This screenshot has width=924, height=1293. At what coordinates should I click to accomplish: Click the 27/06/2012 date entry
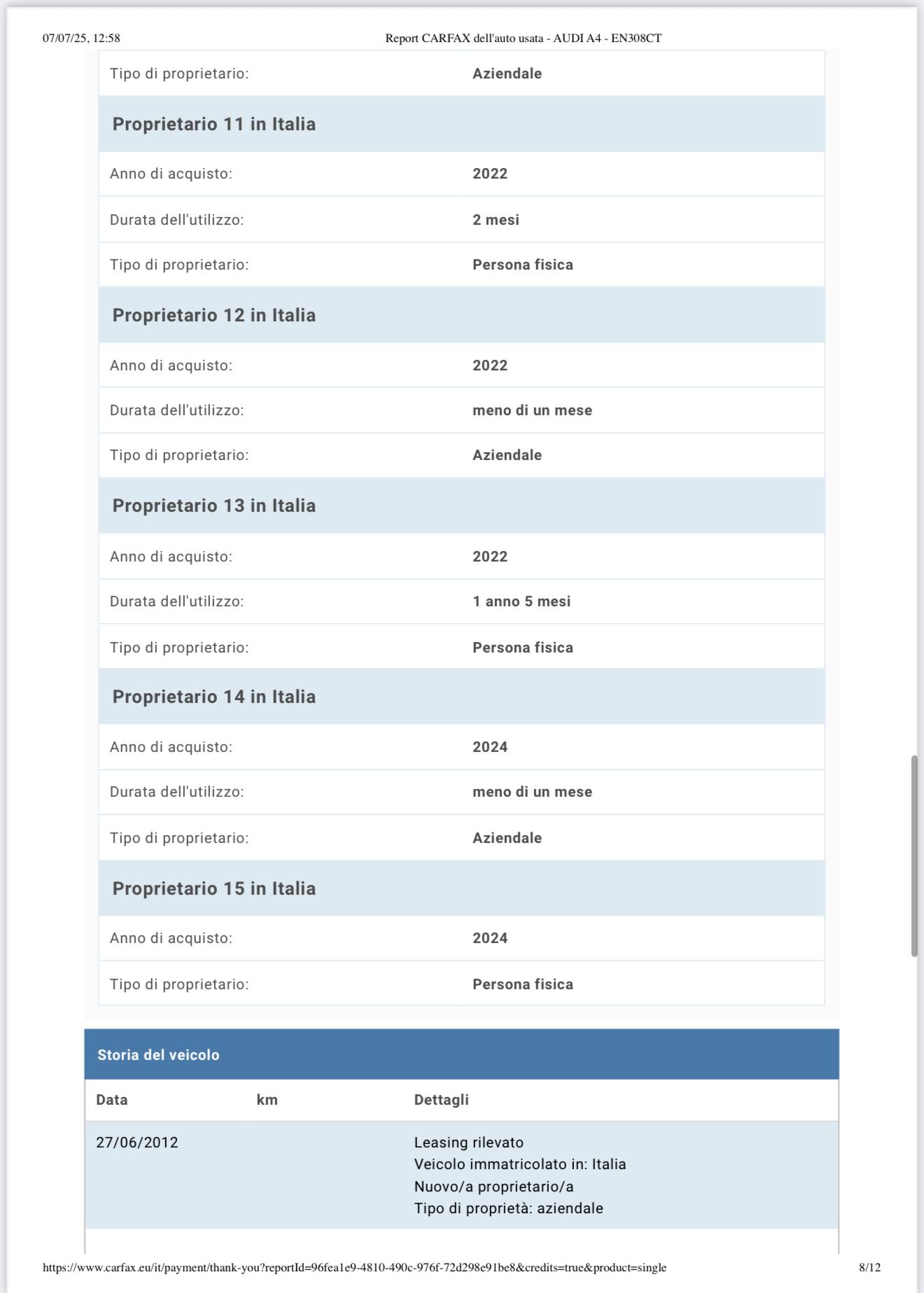click(137, 1142)
